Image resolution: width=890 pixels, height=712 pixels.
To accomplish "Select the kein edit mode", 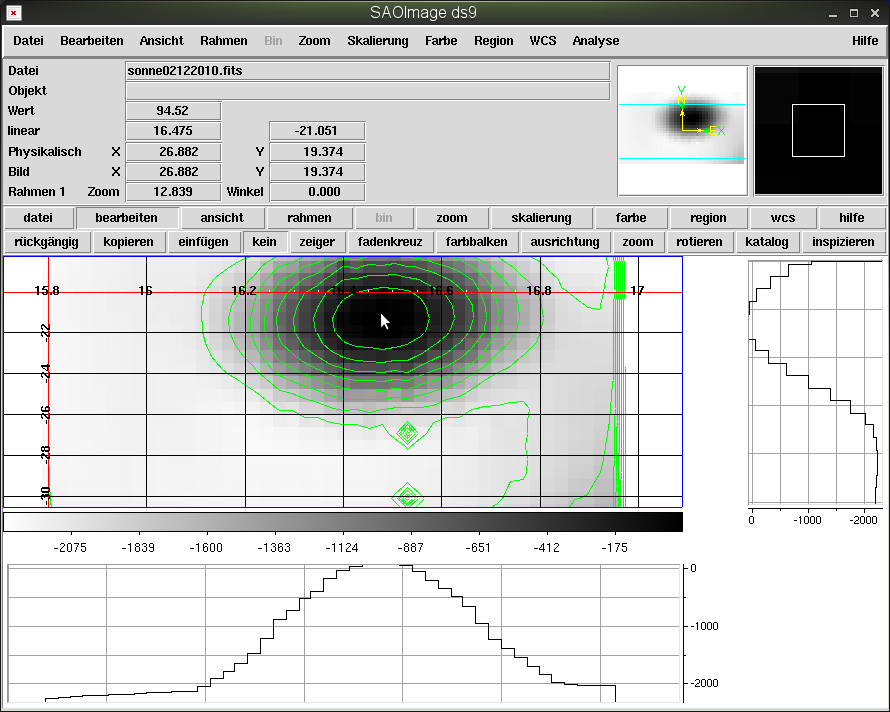I will (x=265, y=242).
